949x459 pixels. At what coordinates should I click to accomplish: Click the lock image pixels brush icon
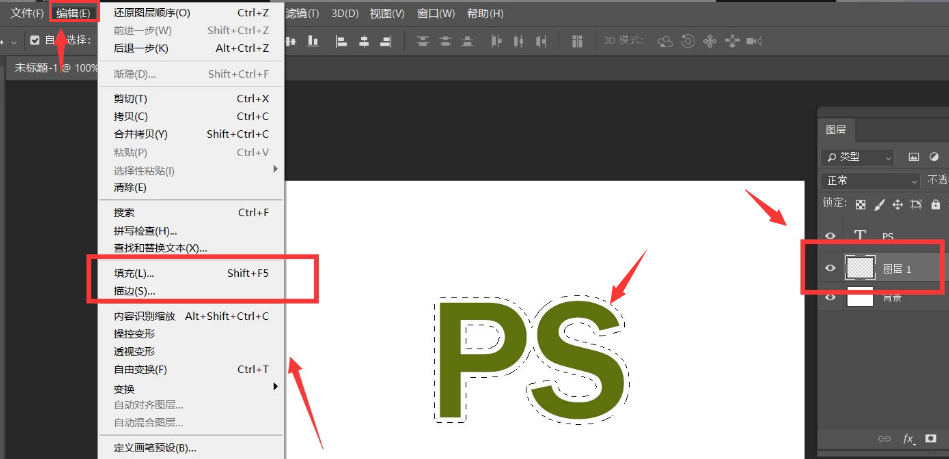(x=879, y=204)
